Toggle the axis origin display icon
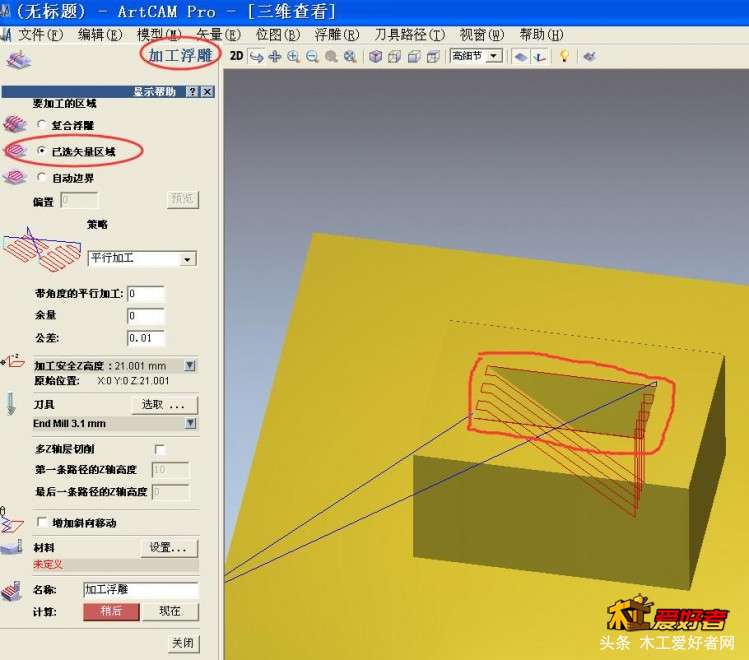Screen dimensions: 749x660 pos(540,57)
